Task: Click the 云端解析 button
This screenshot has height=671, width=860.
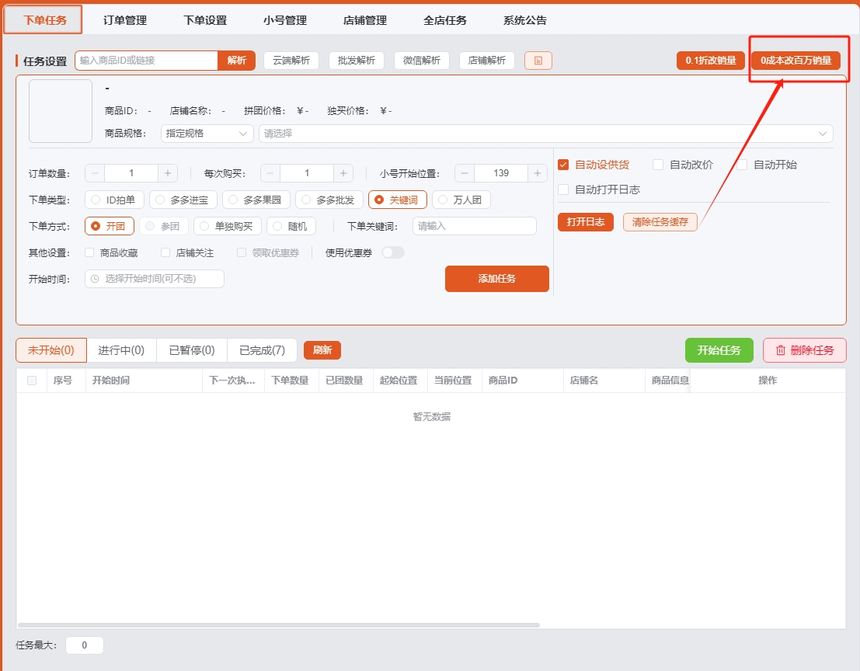Action: tap(291, 60)
